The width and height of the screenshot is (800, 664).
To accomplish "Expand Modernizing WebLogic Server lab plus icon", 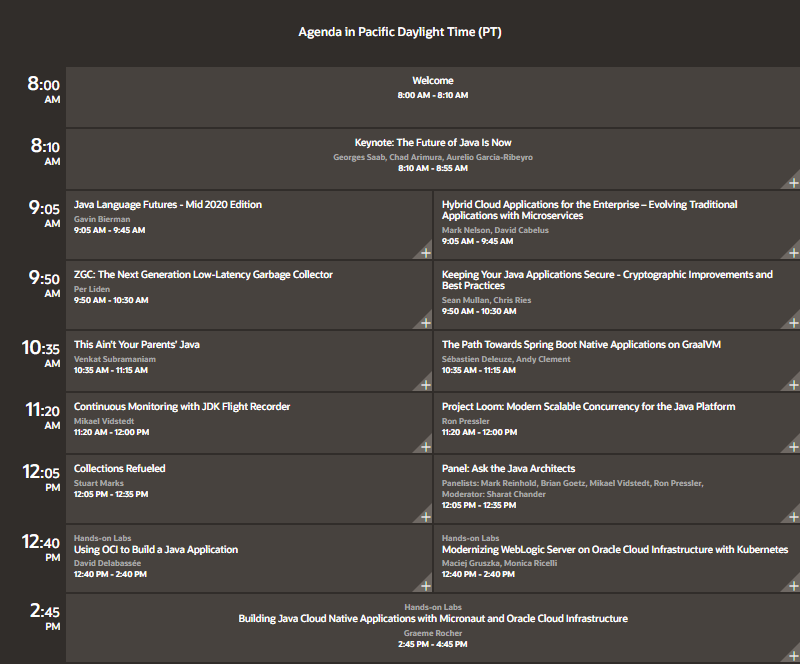I will [x=793, y=586].
